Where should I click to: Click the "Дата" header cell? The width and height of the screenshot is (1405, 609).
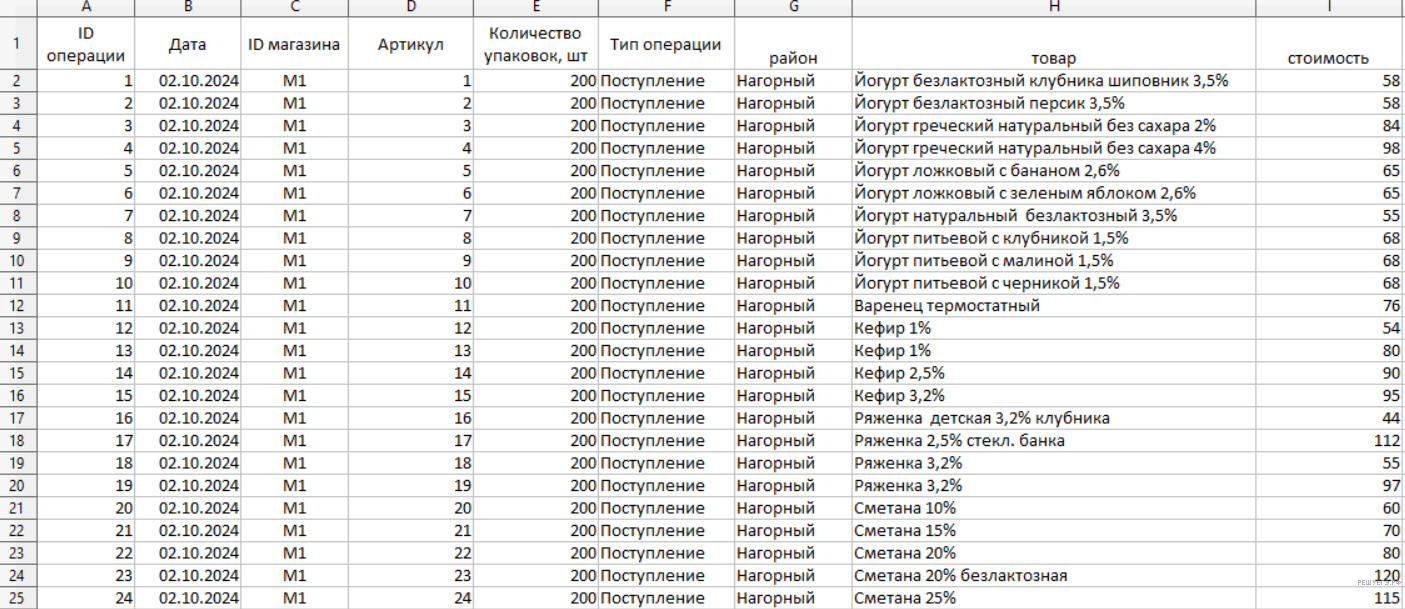[187, 45]
